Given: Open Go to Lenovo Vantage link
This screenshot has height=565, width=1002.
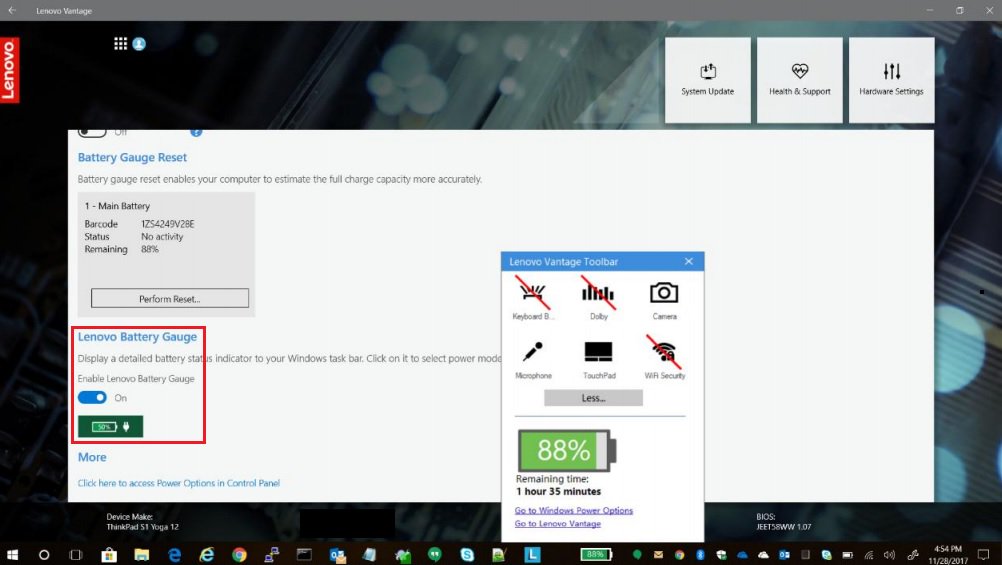Looking at the screenshot, I should 557,523.
